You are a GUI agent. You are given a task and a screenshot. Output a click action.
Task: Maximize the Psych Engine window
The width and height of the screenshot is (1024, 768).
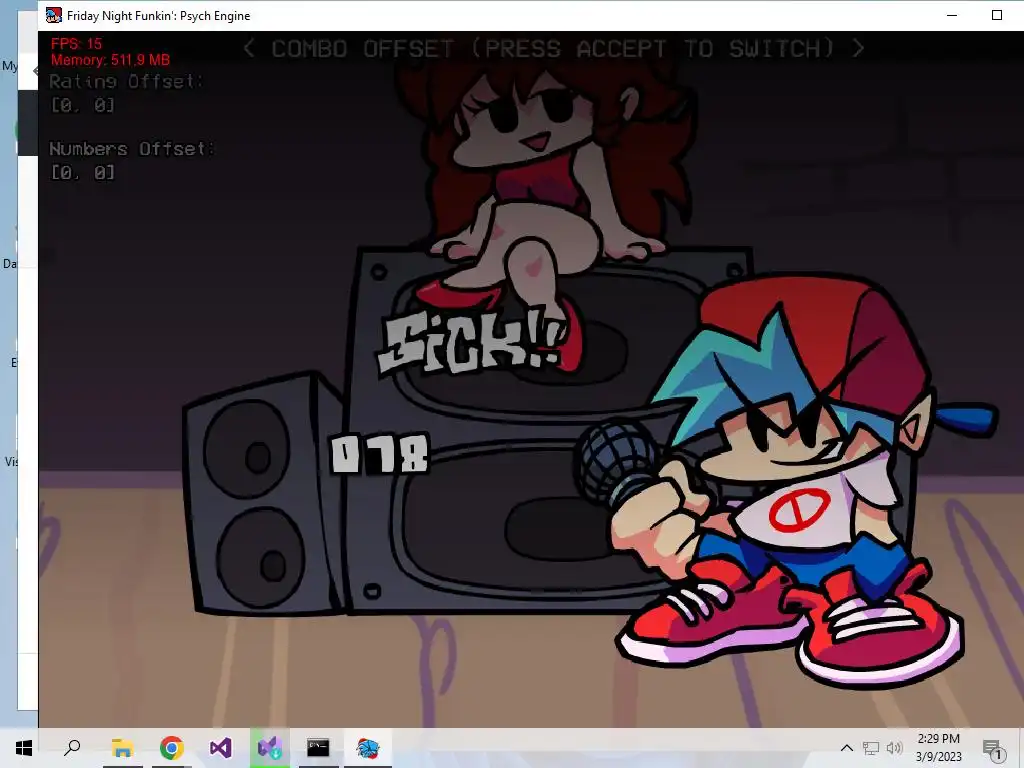click(997, 15)
